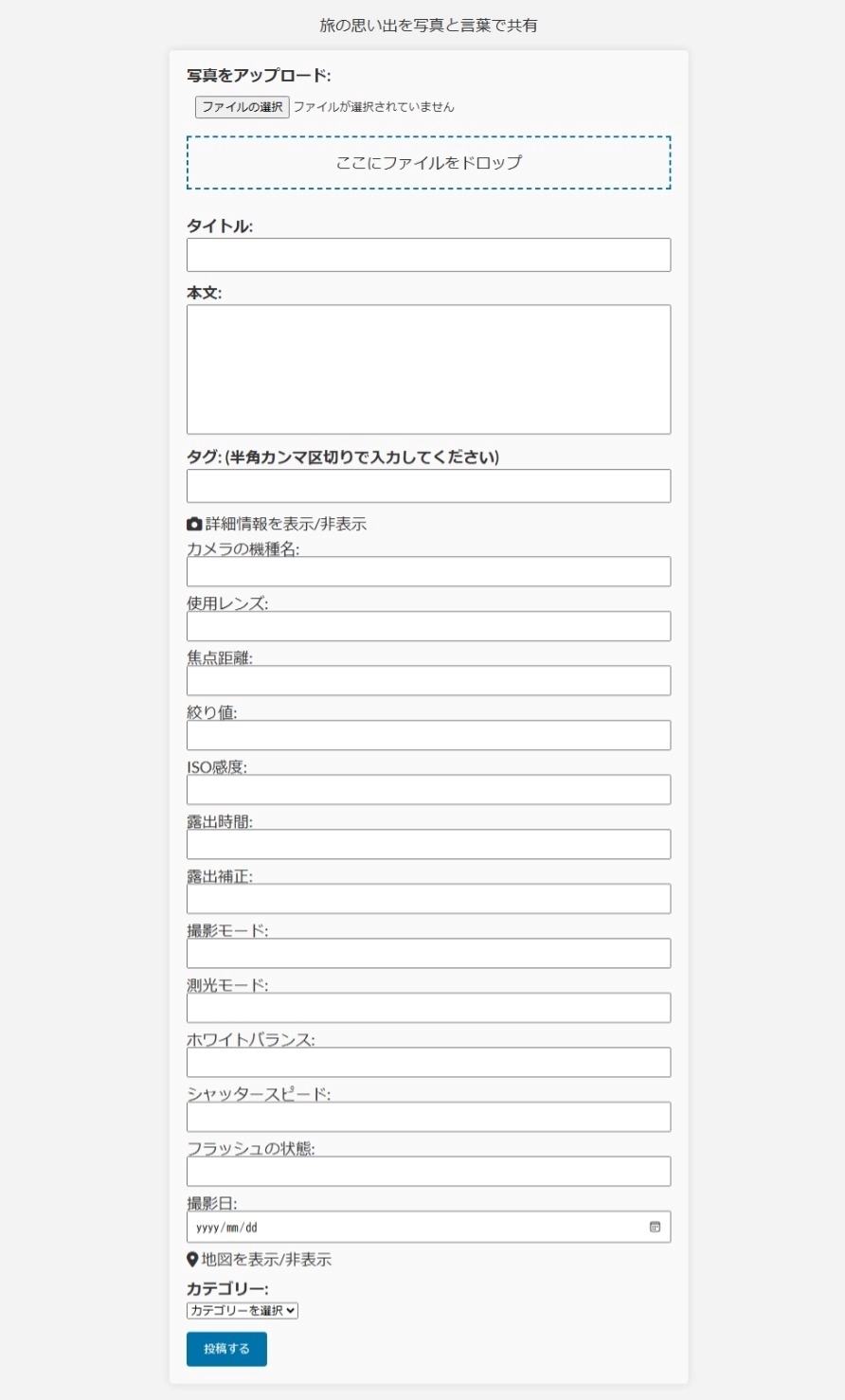Open the calendar picker in 撮影日 field
This screenshot has height=1400, width=845.
pyautogui.click(x=655, y=1227)
